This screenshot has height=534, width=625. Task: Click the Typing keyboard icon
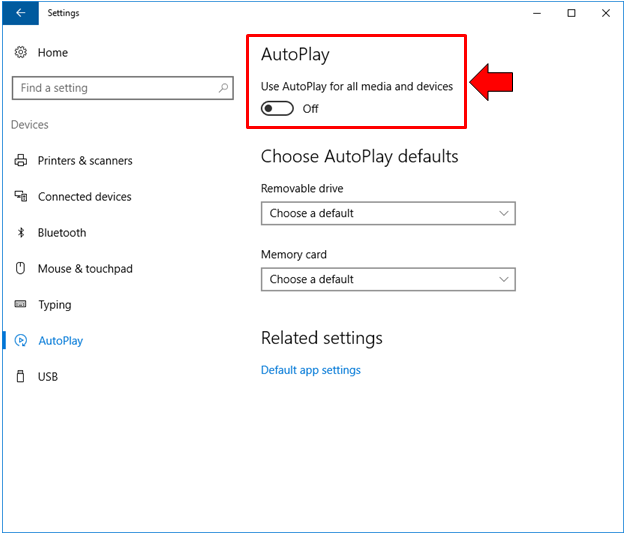21,305
